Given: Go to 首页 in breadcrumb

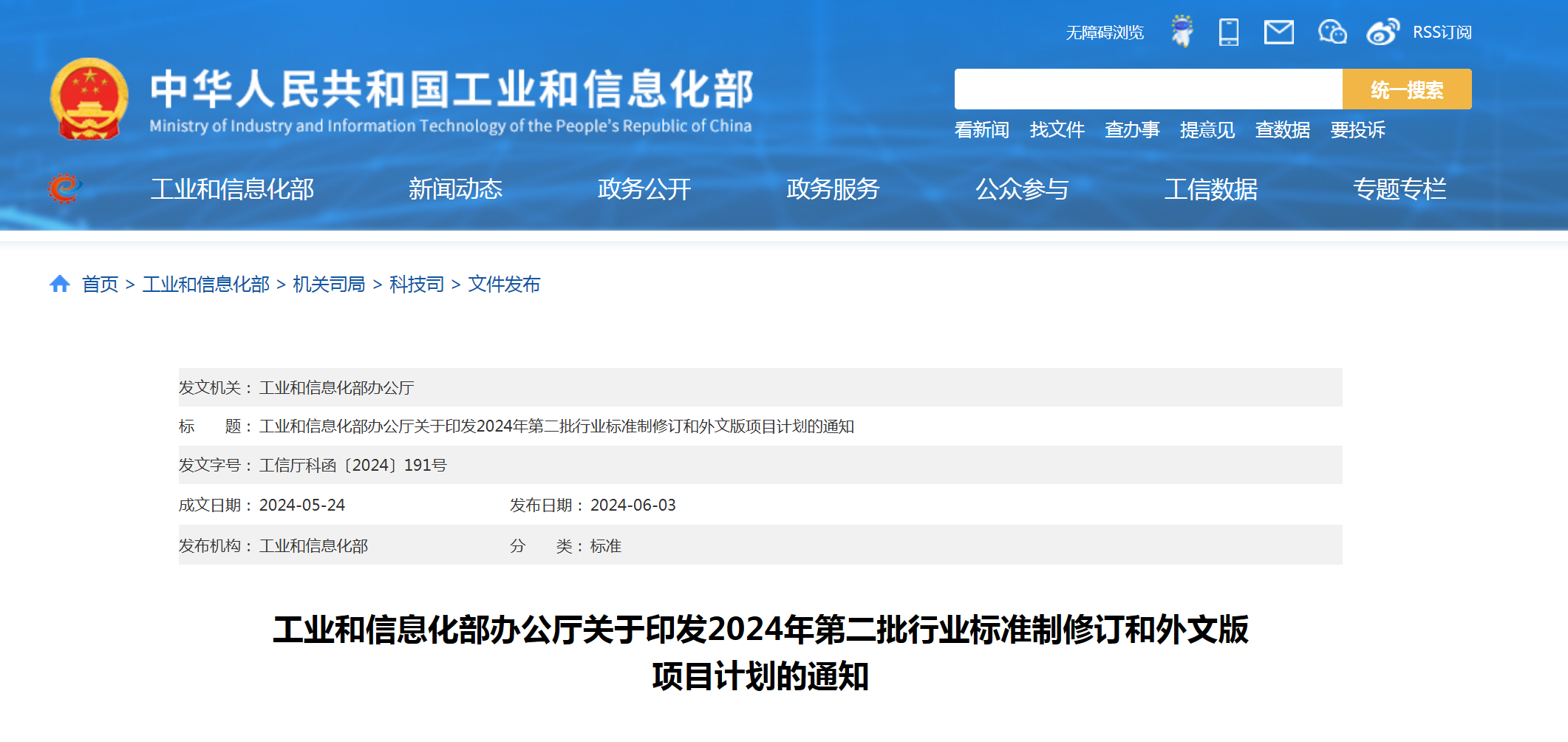Looking at the screenshot, I should coord(100,285).
